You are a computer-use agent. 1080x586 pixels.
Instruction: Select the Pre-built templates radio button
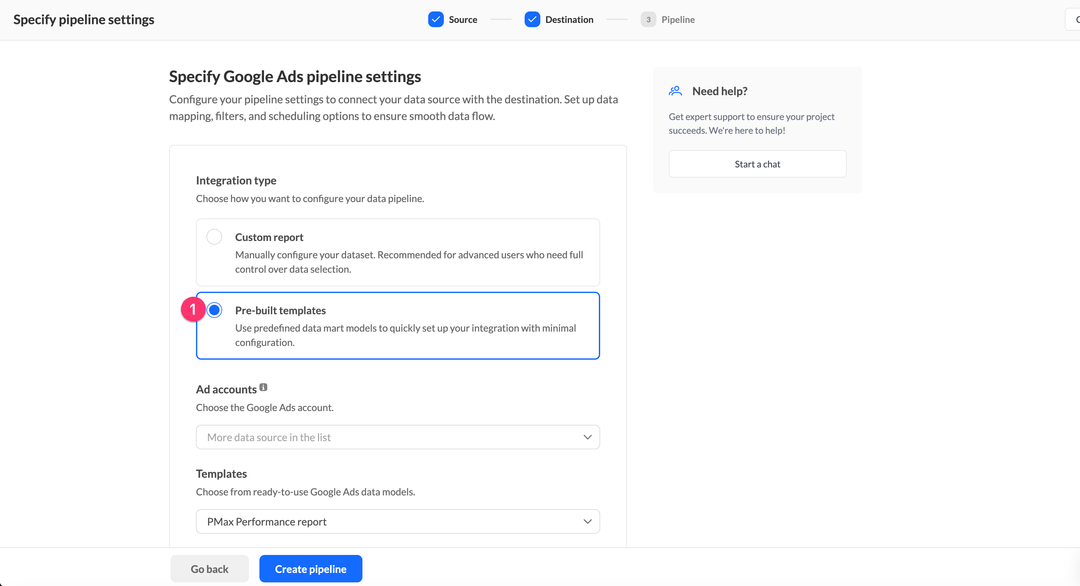tap(214, 309)
